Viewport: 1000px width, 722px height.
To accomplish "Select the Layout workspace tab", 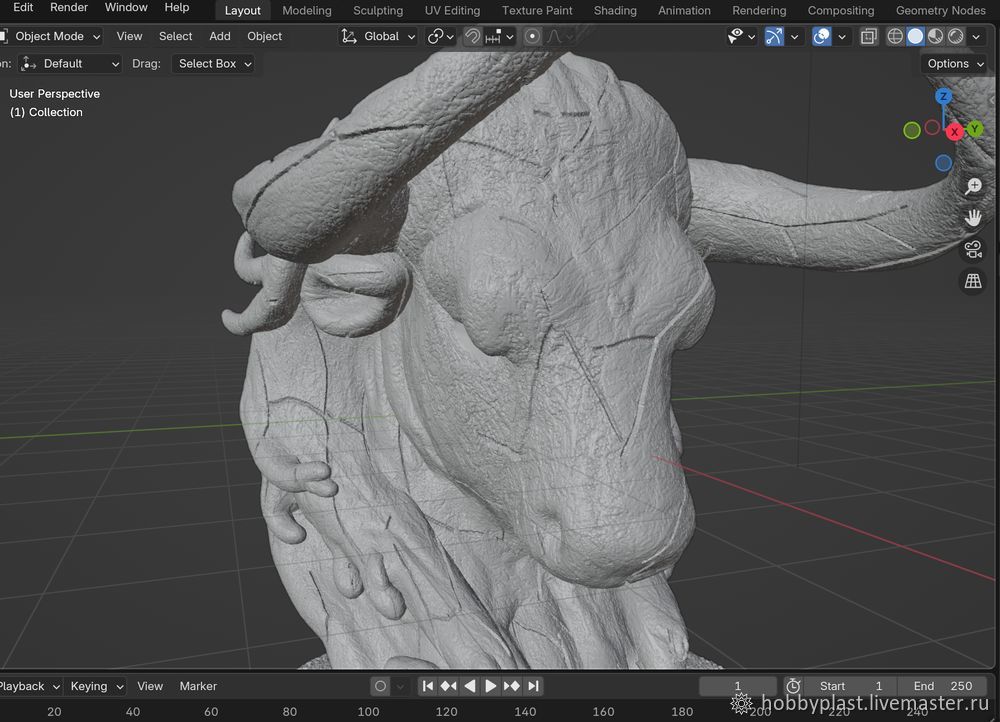I will (242, 10).
